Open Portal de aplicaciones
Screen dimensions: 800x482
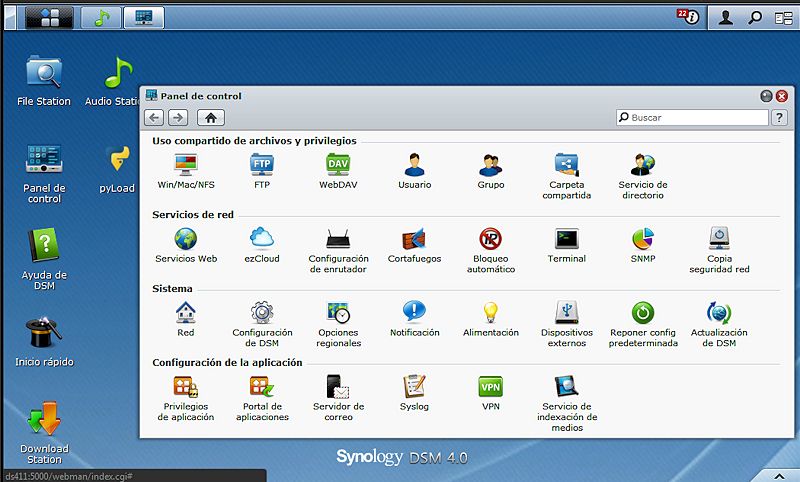point(262,398)
